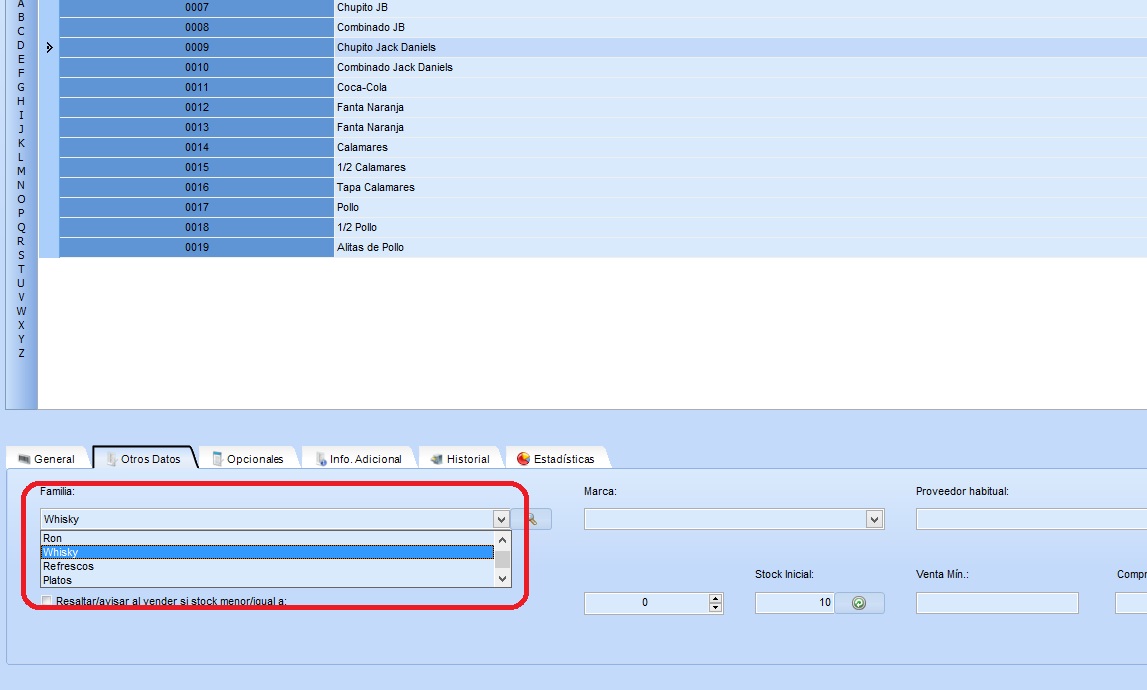Select Fanta Naranja row 0013
The width and height of the screenshot is (1147, 690).
coord(603,127)
